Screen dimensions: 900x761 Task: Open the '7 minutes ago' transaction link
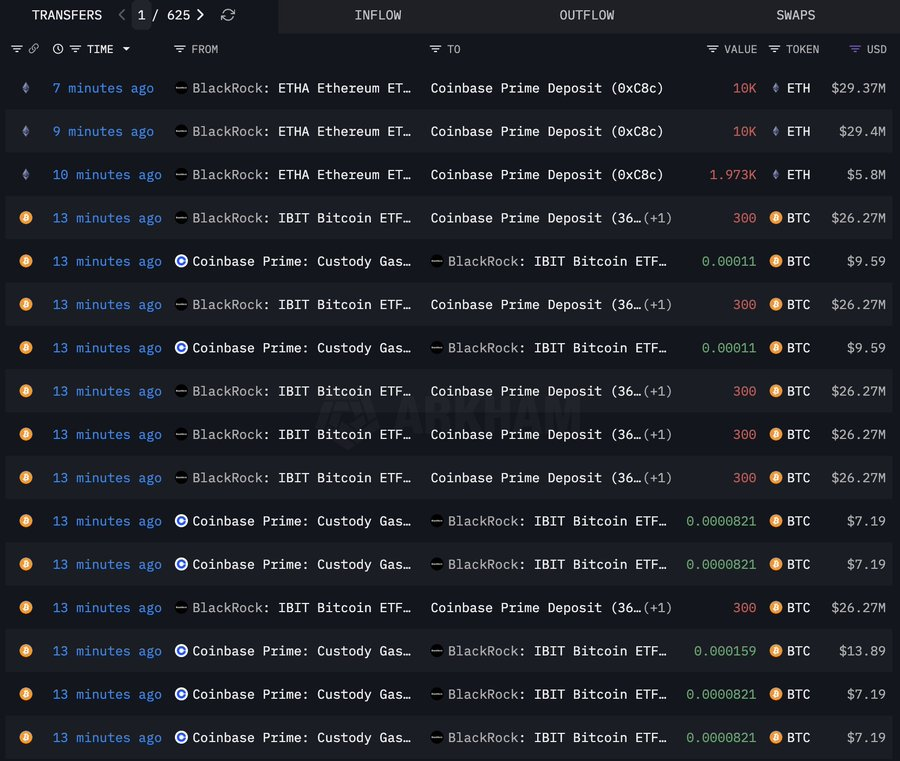(x=103, y=88)
